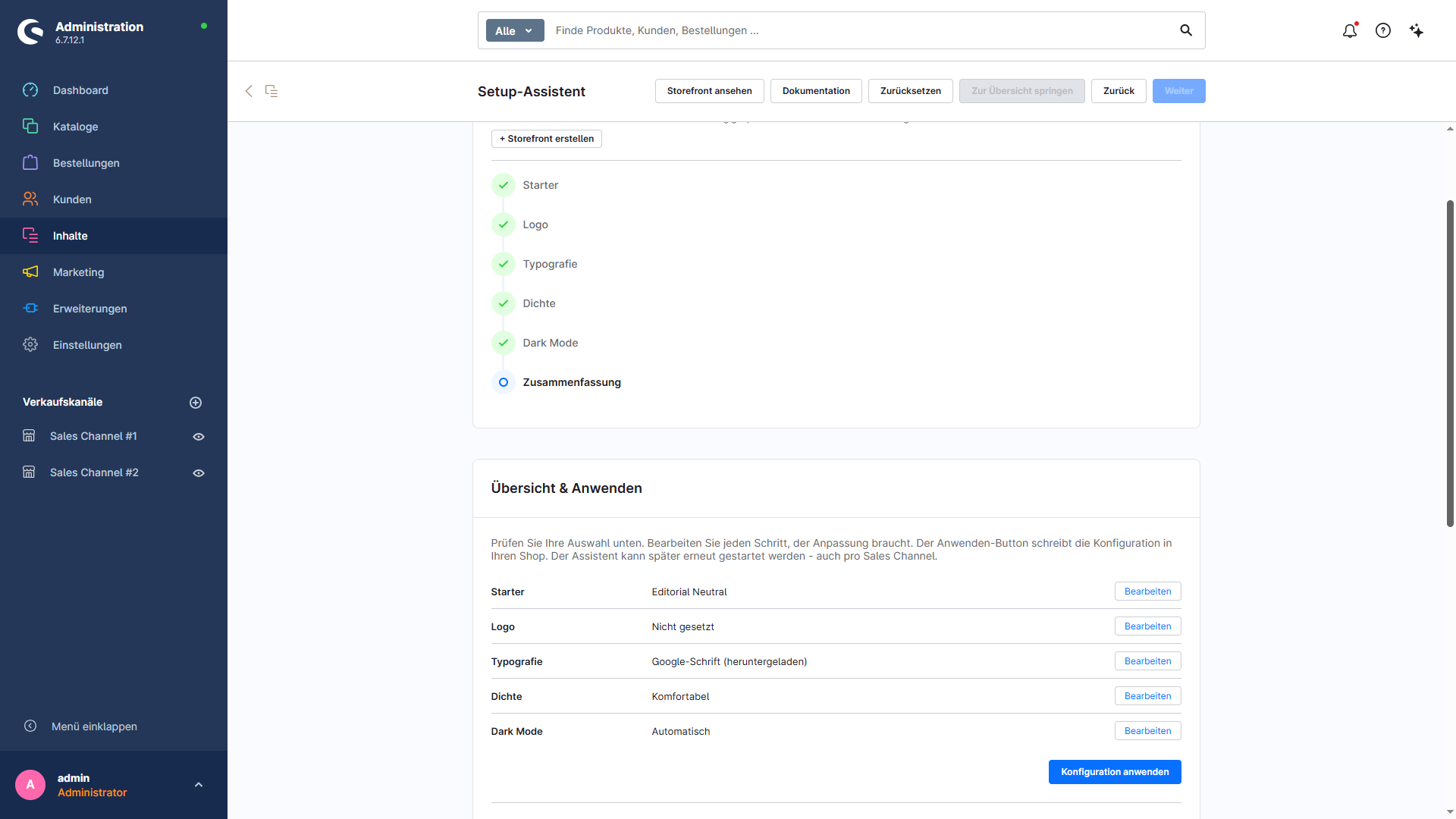The width and height of the screenshot is (1456, 819).
Task: Click Konfiguration anwenden button
Action: tap(1115, 772)
